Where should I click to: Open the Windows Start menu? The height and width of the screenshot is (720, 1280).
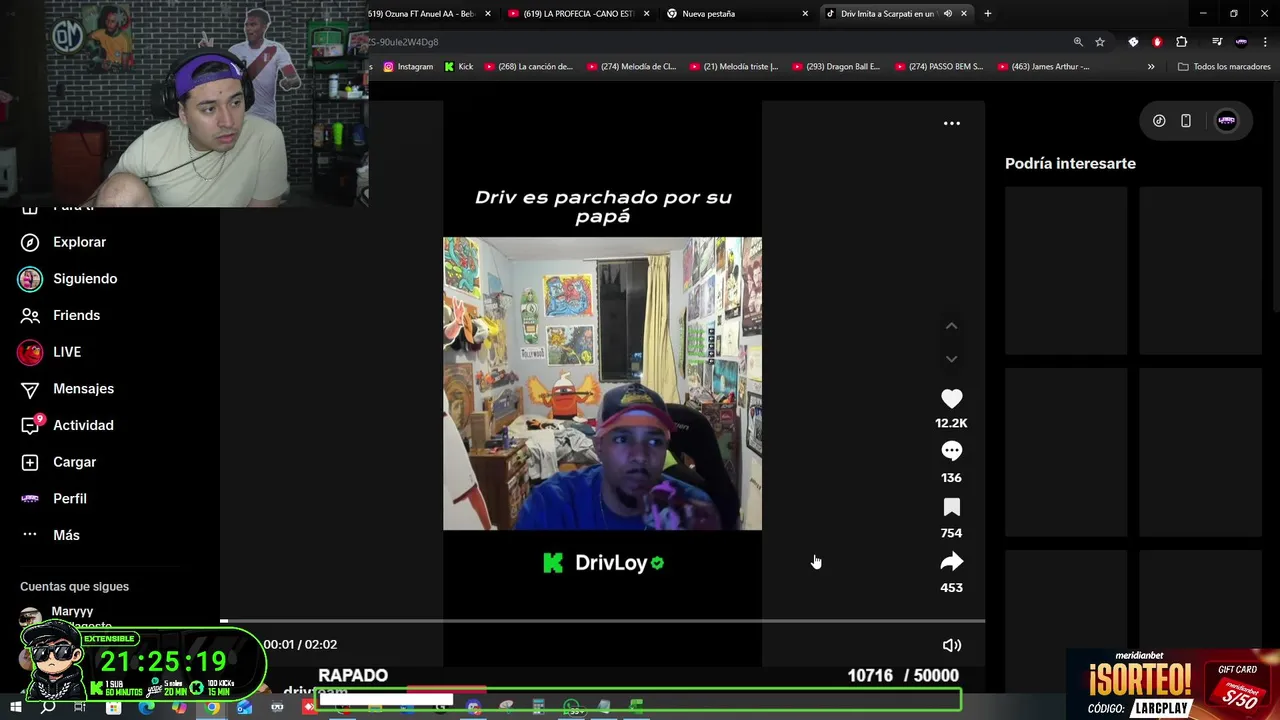click(x=15, y=707)
